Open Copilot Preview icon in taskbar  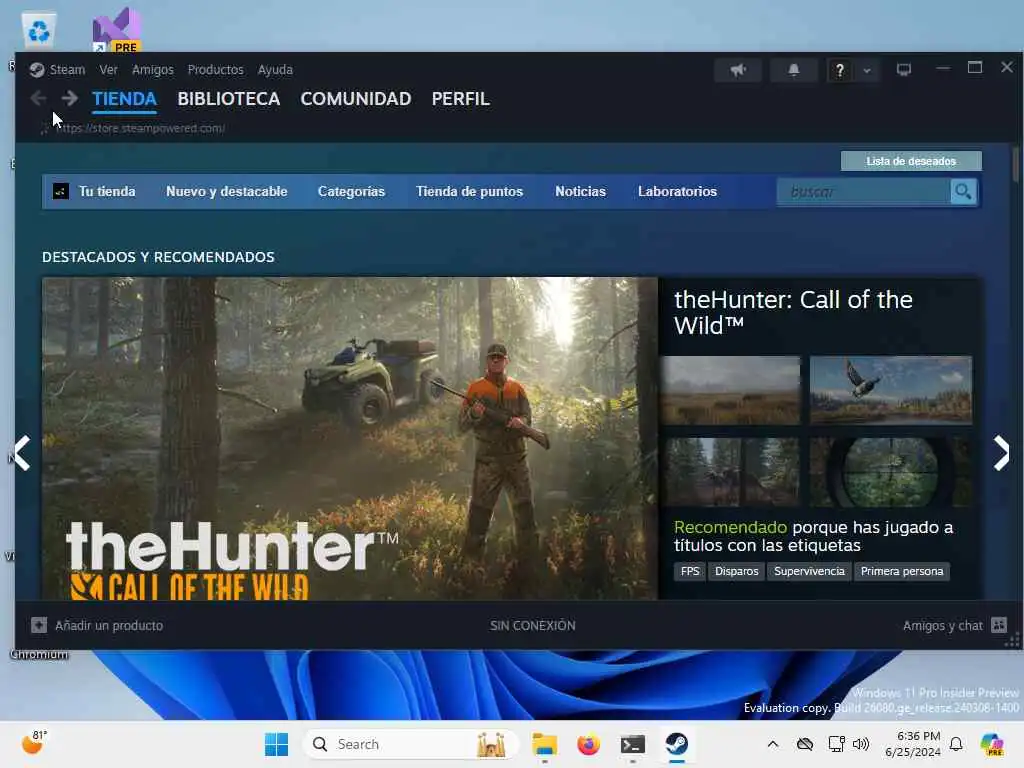pyautogui.click(x=992, y=744)
